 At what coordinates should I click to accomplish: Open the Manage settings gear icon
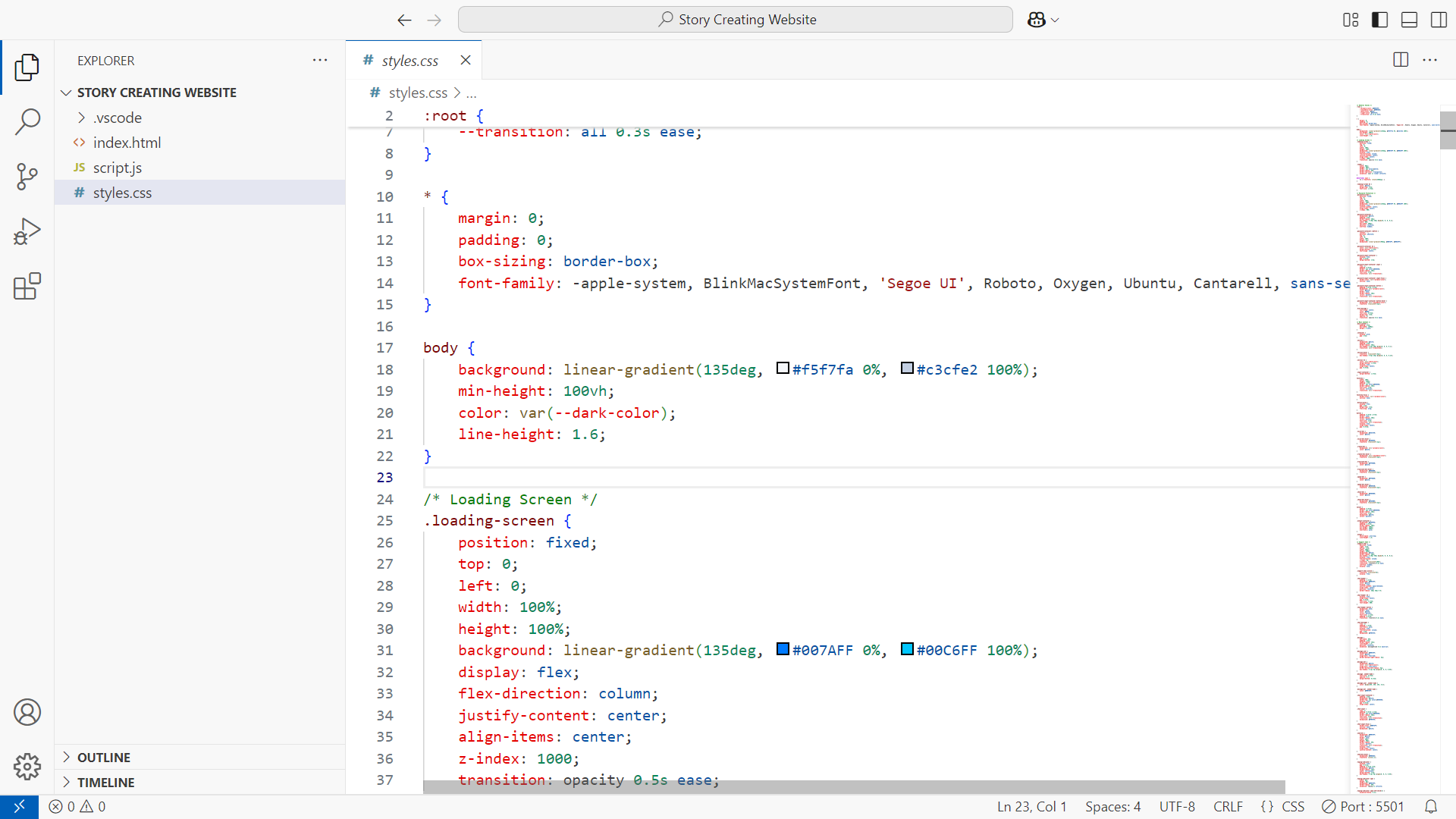point(27,766)
